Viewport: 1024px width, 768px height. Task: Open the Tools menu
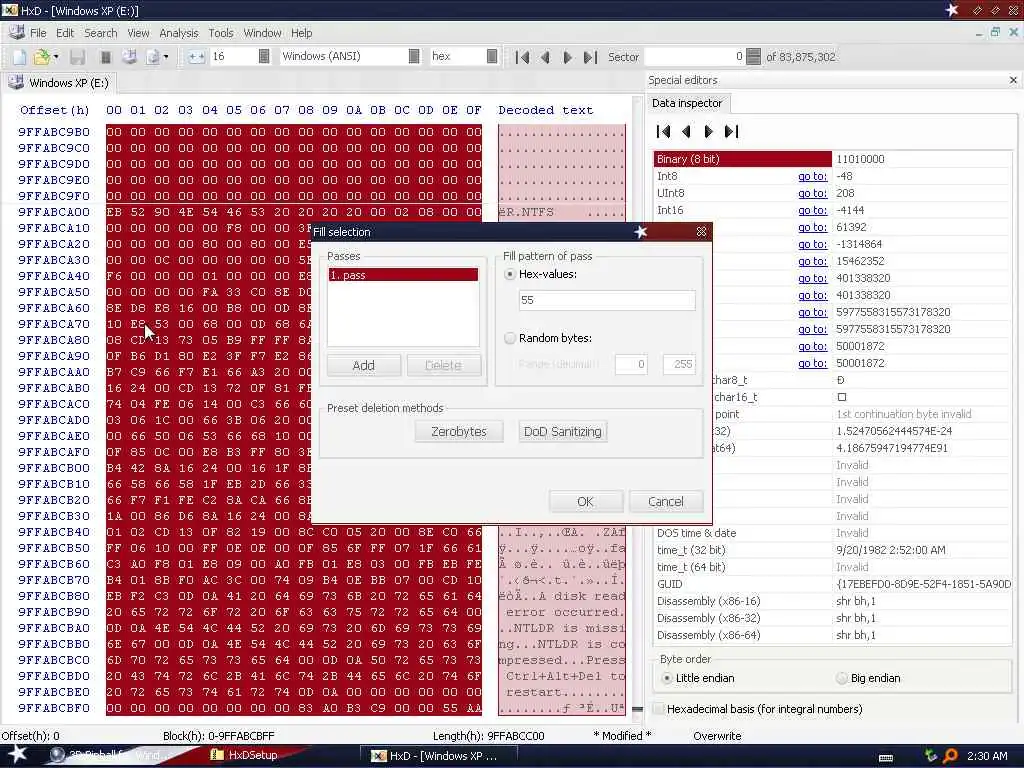(x=221, y=33)
